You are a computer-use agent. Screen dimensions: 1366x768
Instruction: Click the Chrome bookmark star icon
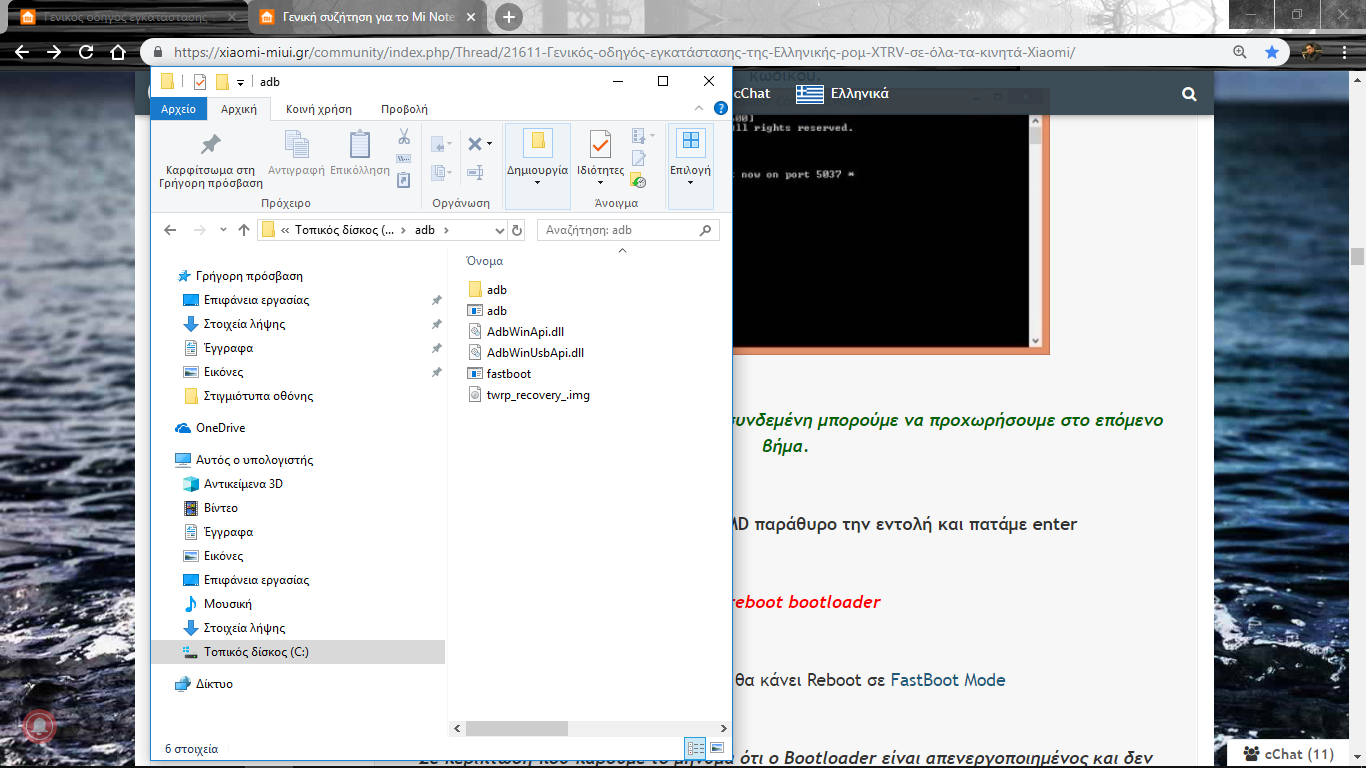click(x=1271, y=52)
